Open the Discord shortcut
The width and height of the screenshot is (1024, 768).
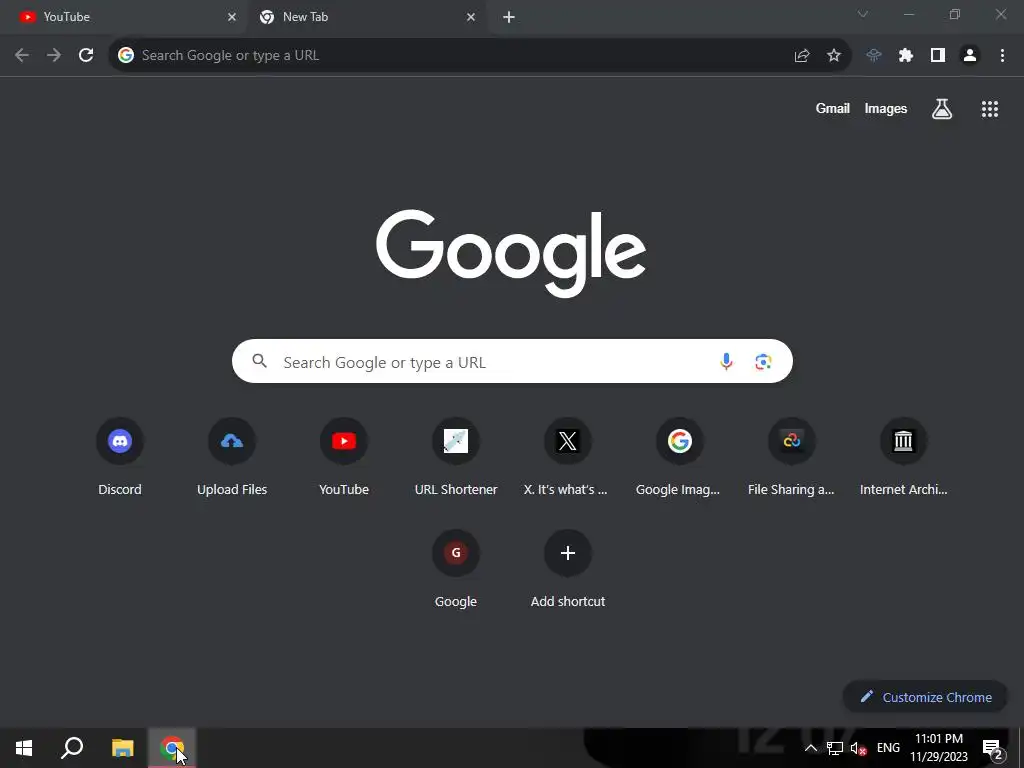click(x=120, y=458)
